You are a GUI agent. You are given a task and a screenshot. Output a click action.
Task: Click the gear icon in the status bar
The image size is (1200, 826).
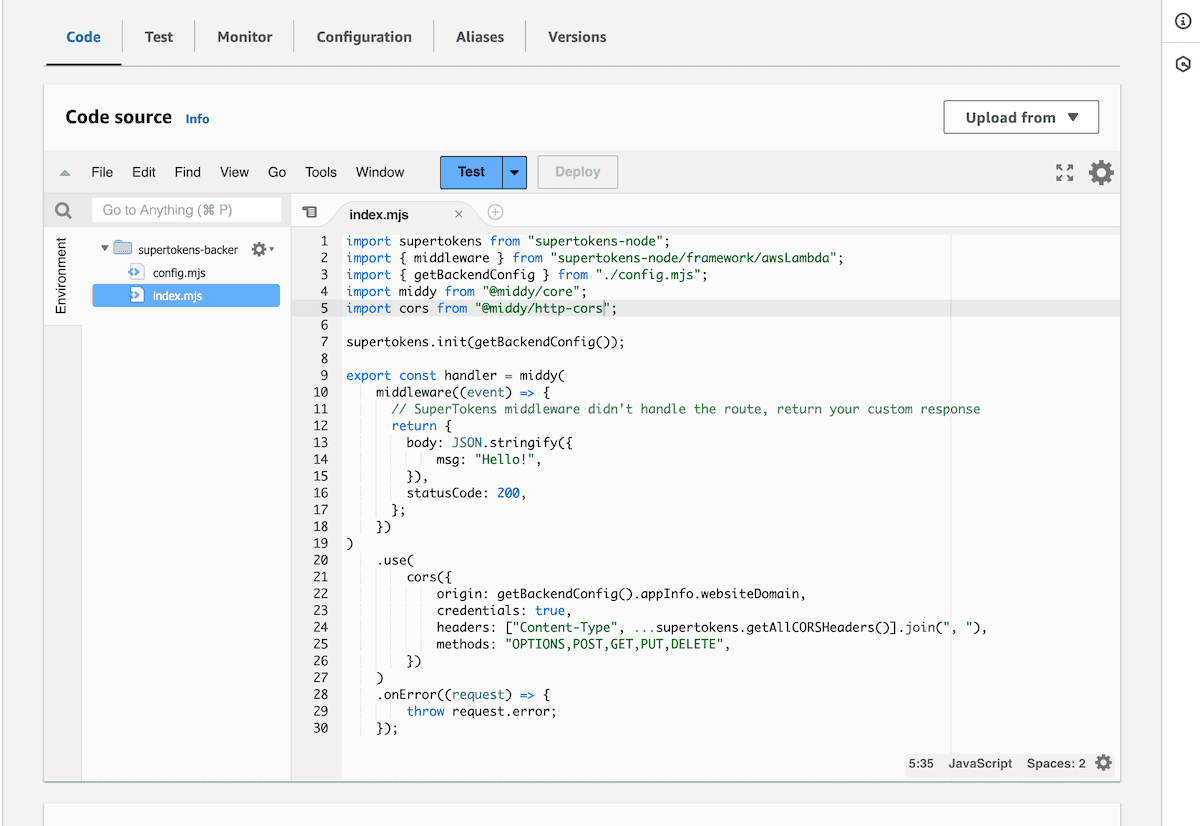coord(1102,762)
